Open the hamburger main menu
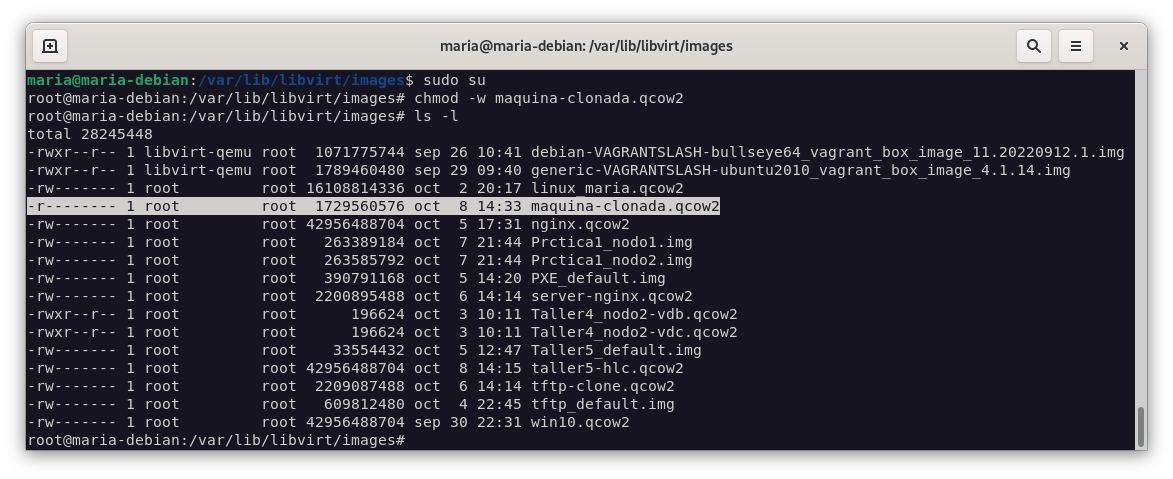Screen dimensions: 1173x479 tap(1076, 46)
